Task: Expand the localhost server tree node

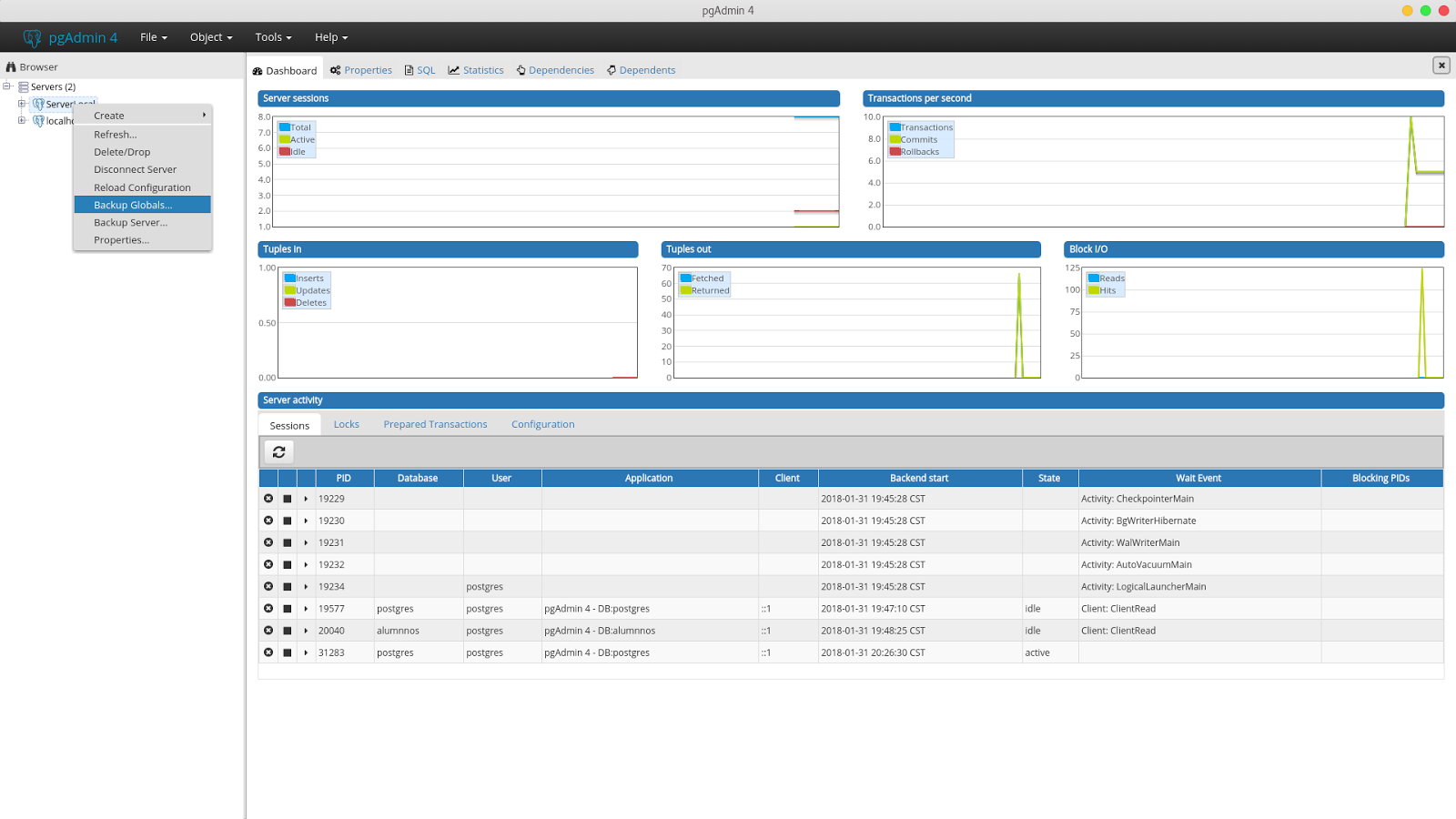Action: pyautogui.click(x=22, y=120)
